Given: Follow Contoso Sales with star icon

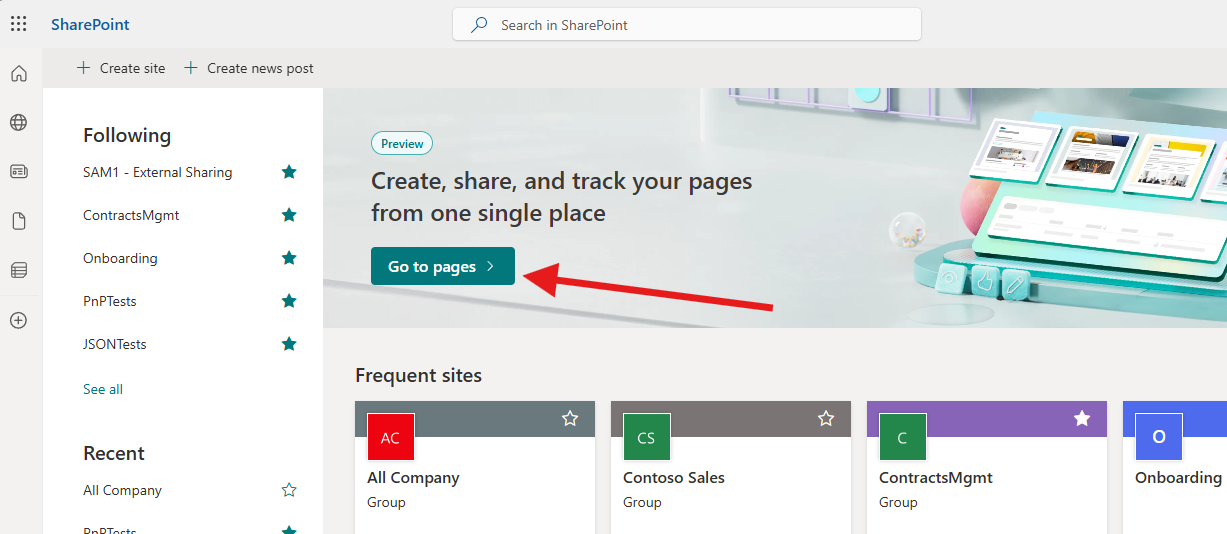Looking at the screenshot, I should (826, 418).
